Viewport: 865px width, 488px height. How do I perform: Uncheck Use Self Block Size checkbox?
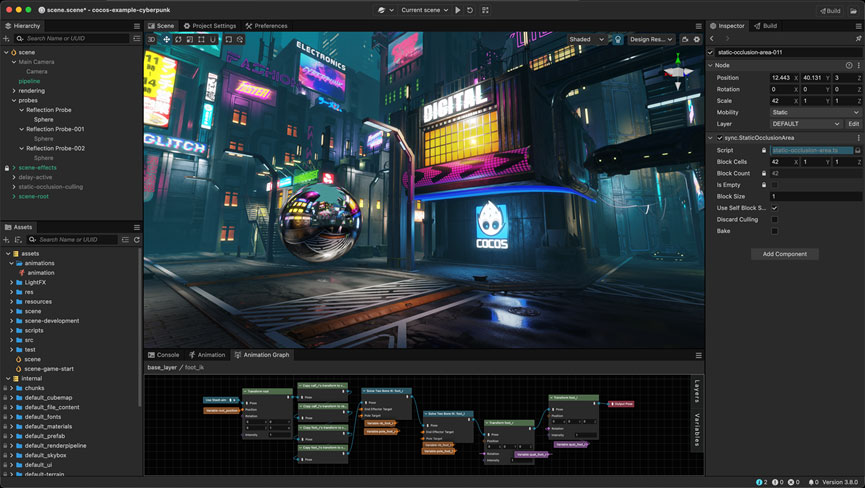[x=774, y=208]
